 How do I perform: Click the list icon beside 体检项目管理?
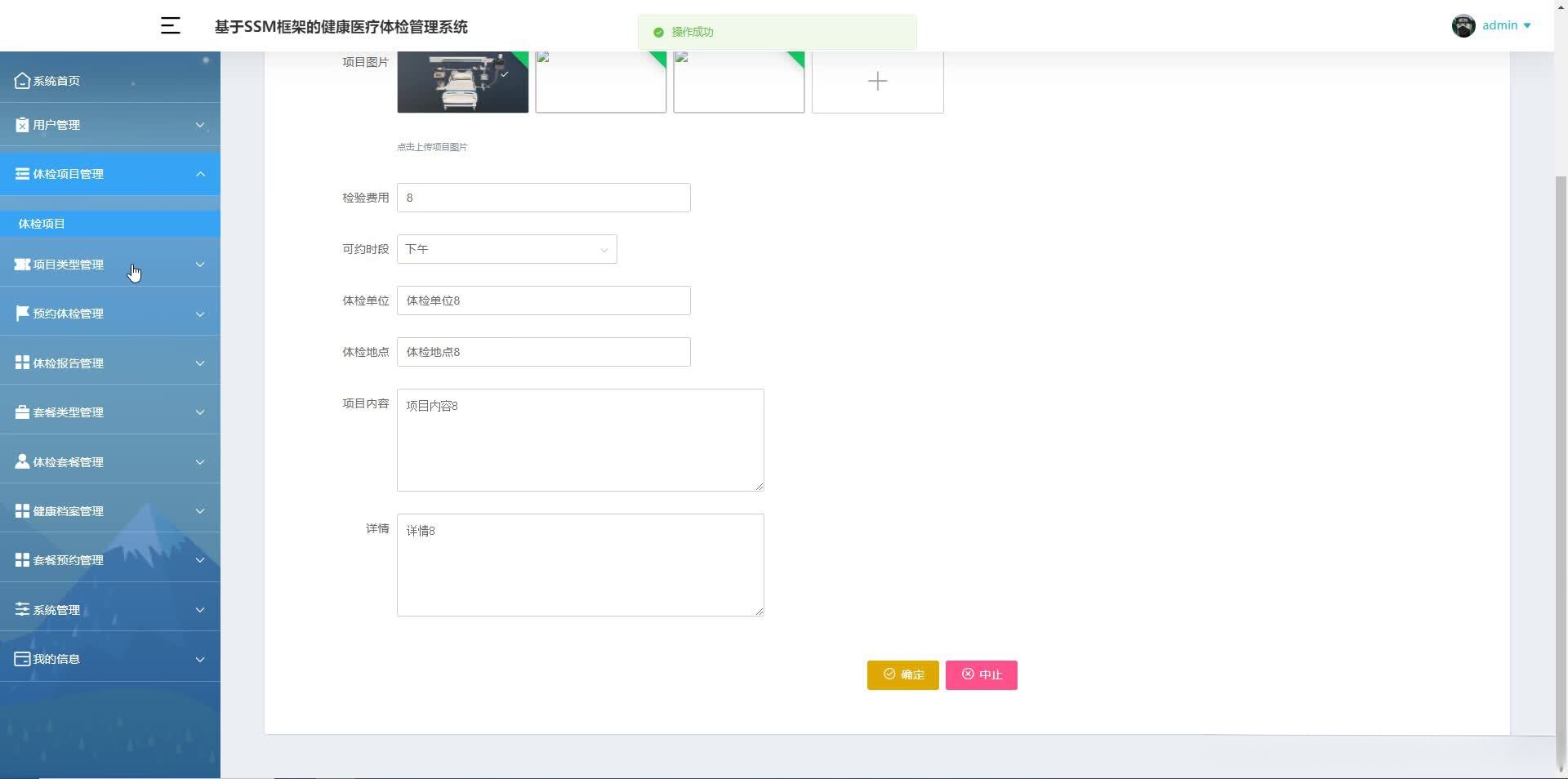pos(22,174)
